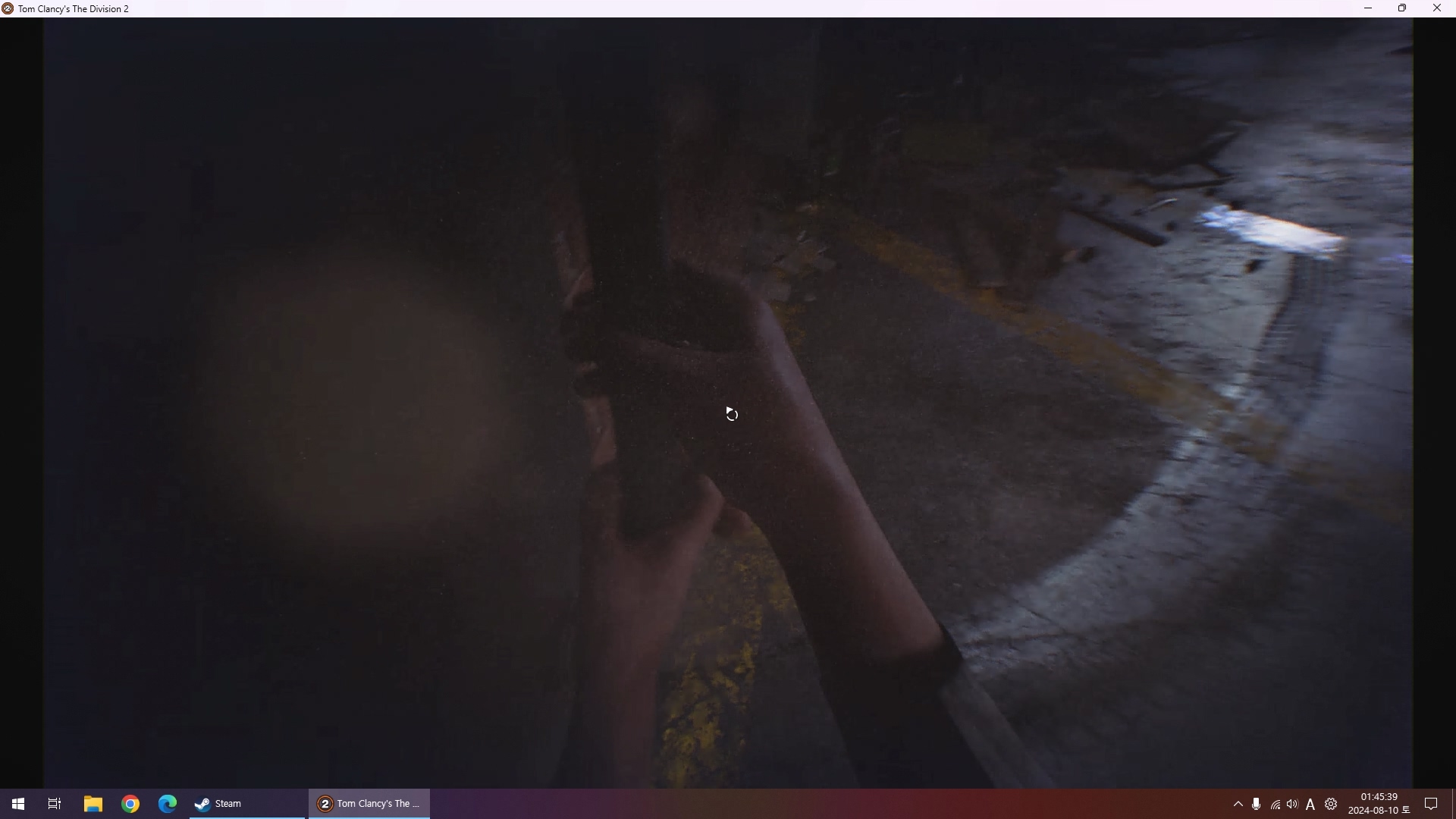
Task: Select Tom Clancy's The Division 2 taskbar button
Action: [369, 804]
